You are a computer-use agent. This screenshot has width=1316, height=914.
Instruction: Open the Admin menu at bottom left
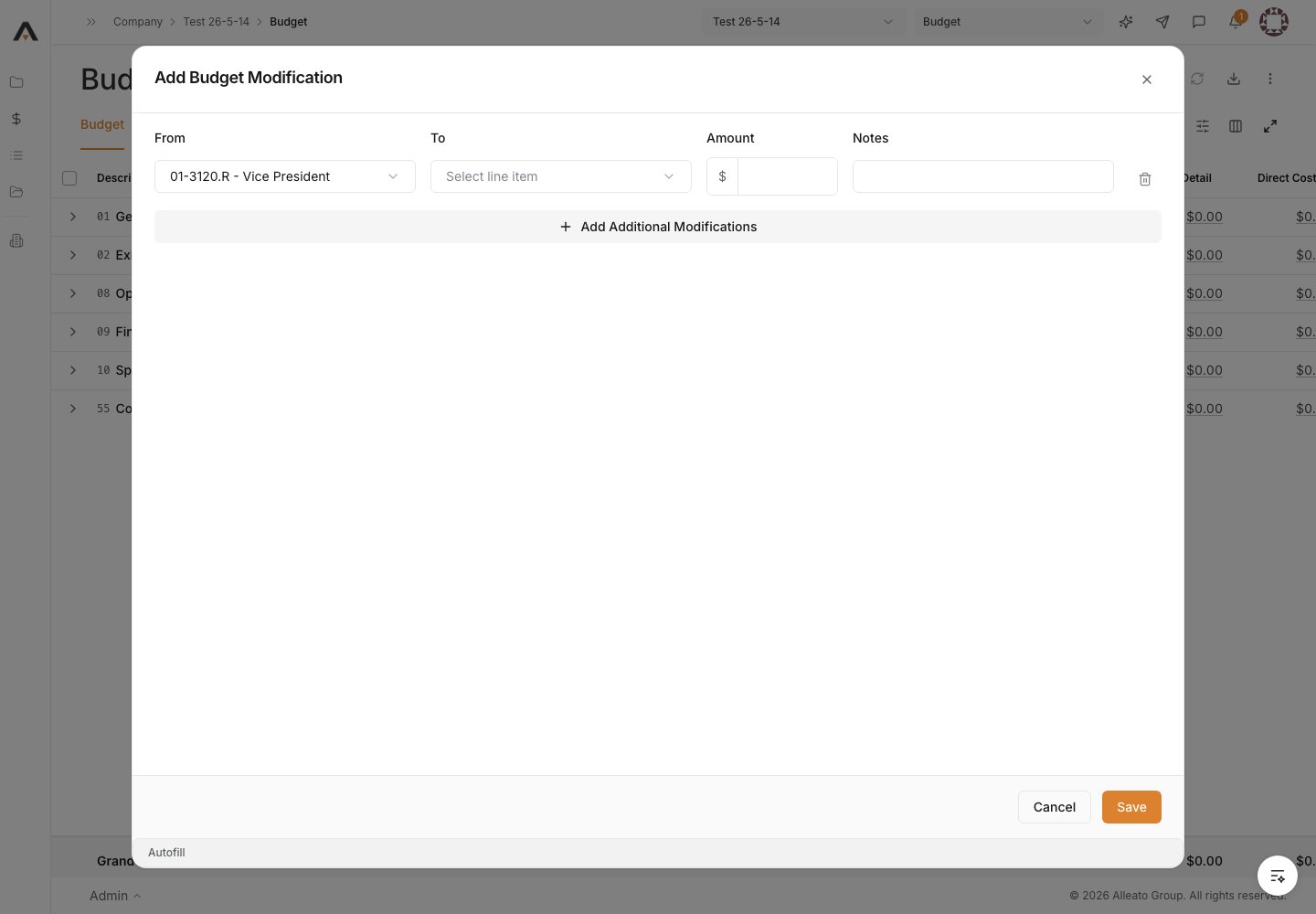point(115,896)
